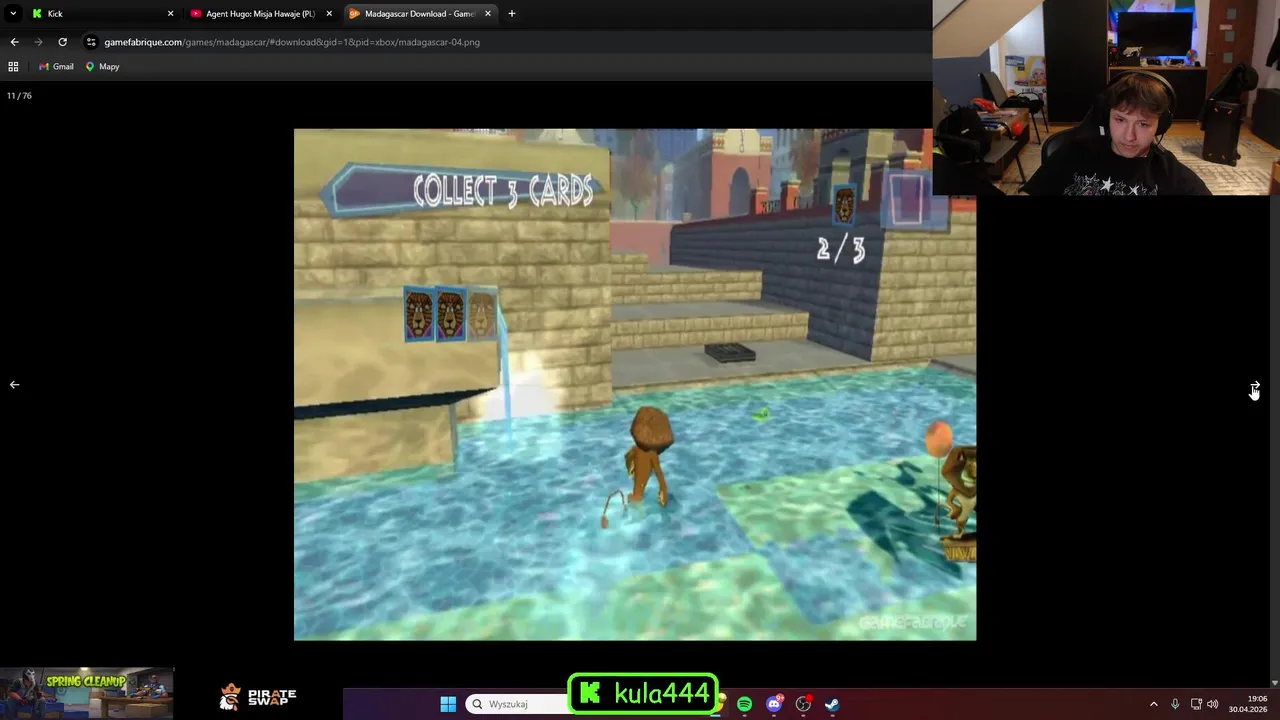Open the Gmail bookmark

tap(56, 67)
